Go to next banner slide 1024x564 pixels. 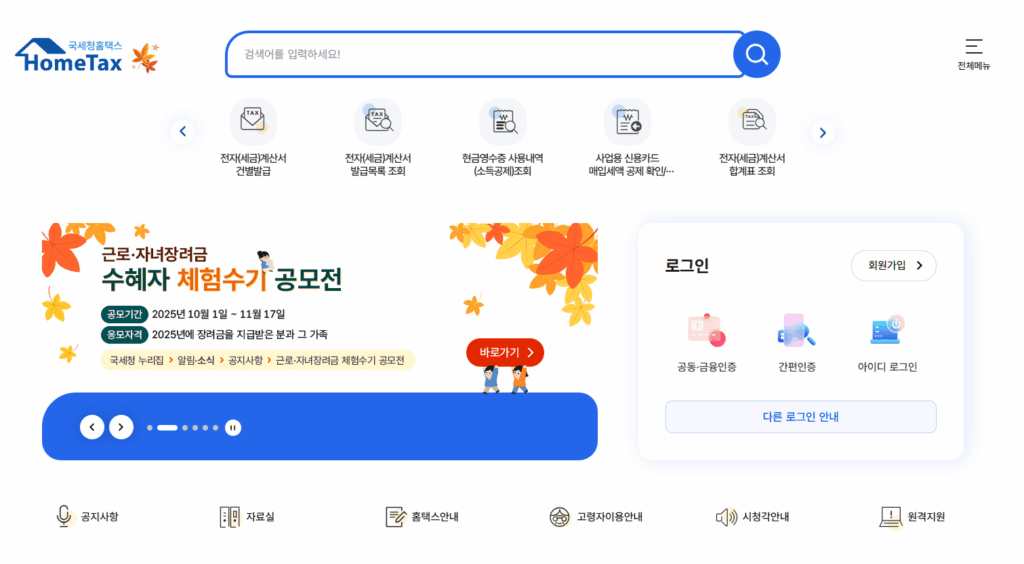click(x=121, y=427)
